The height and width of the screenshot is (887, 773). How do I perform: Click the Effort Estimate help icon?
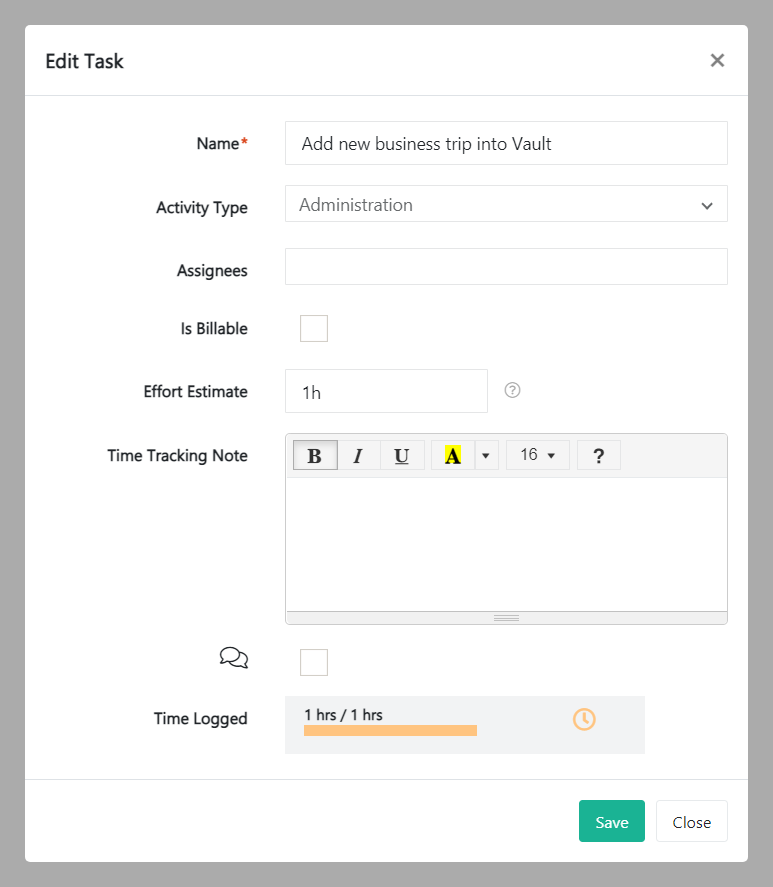coord(512,391)
